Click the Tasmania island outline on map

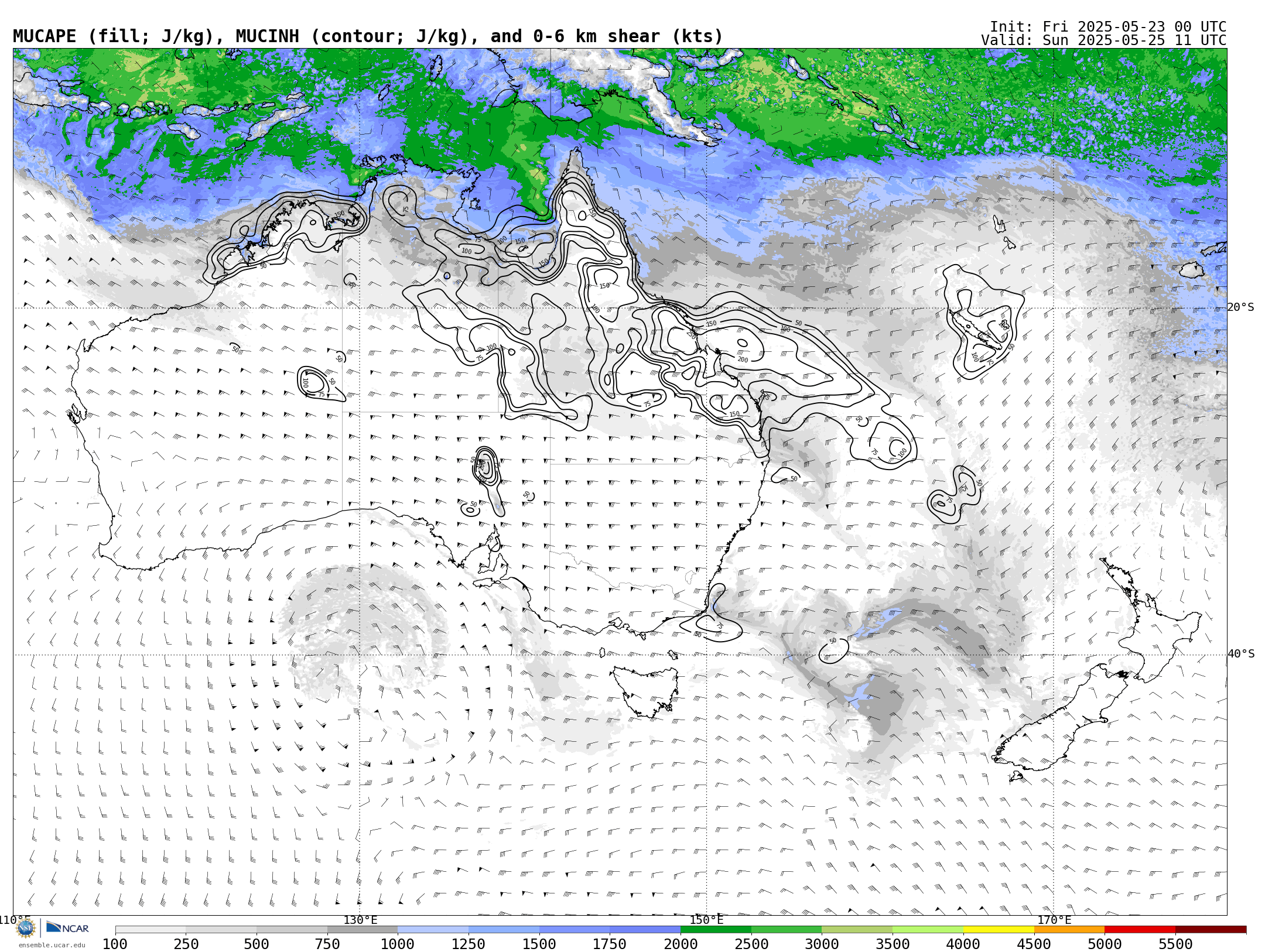[x=646, y=691]
